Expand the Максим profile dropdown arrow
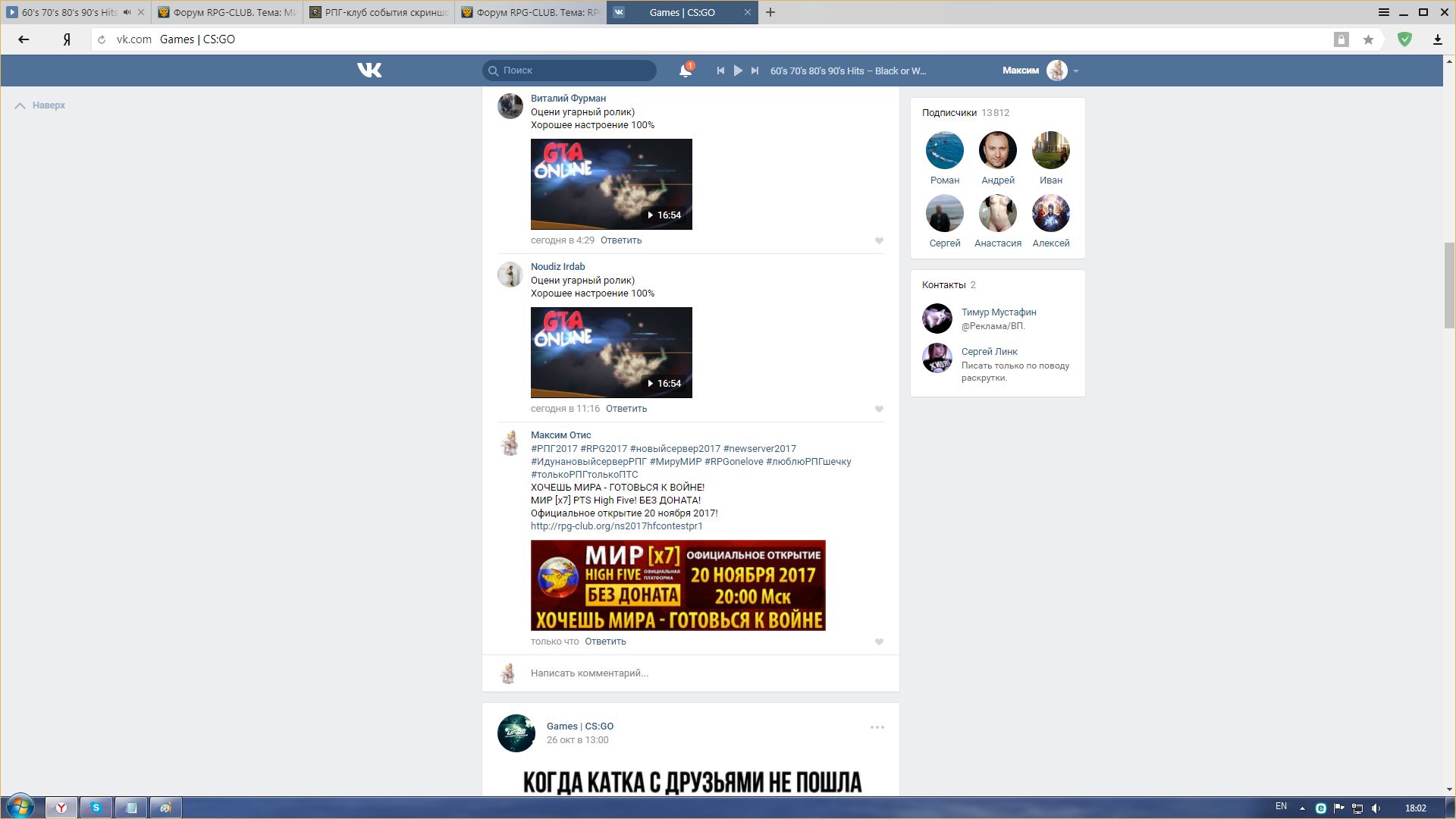1456x819 pixels. point(1076,71)
